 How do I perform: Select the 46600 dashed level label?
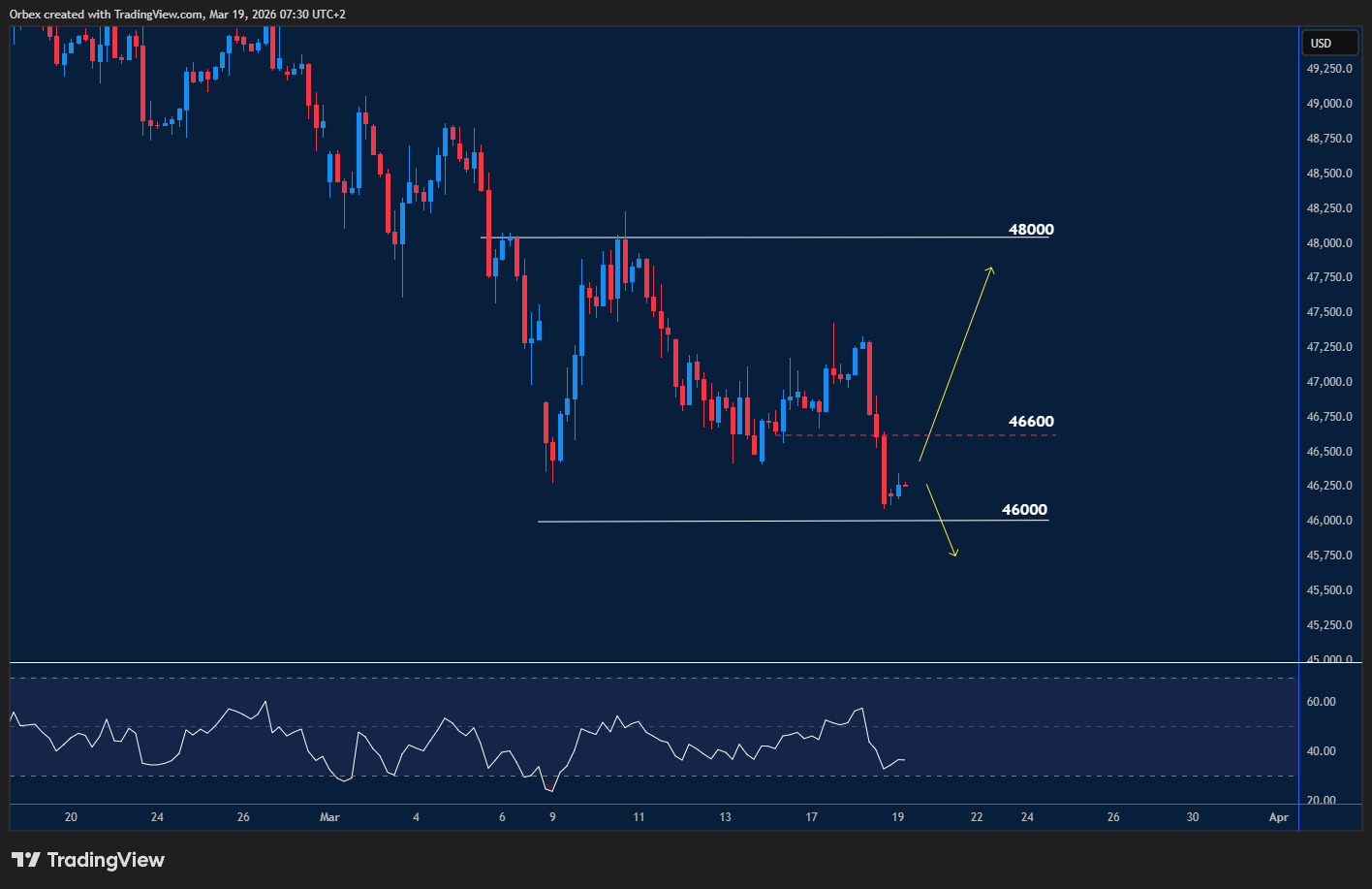[x=1030, y=422]
